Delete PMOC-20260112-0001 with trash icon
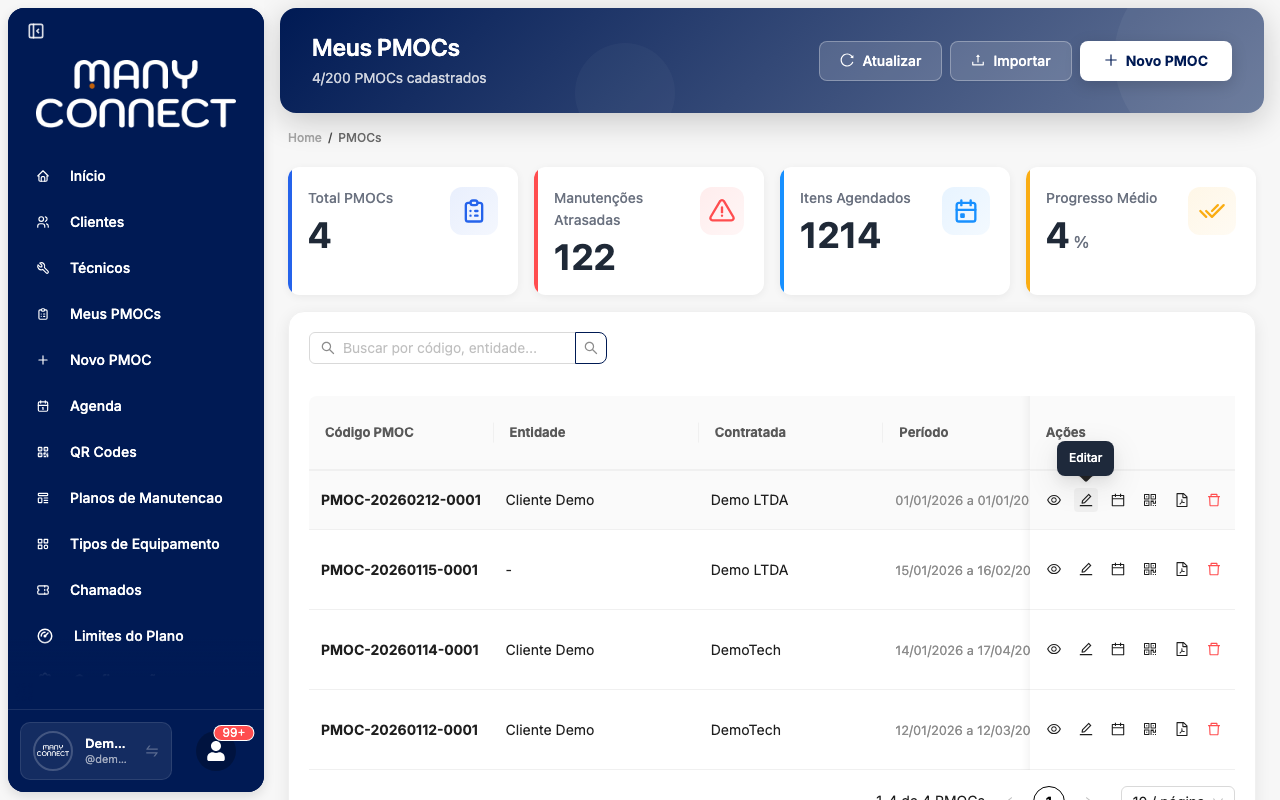Viewport: 1280px width, 800px height. click(x=1214, y=729)
